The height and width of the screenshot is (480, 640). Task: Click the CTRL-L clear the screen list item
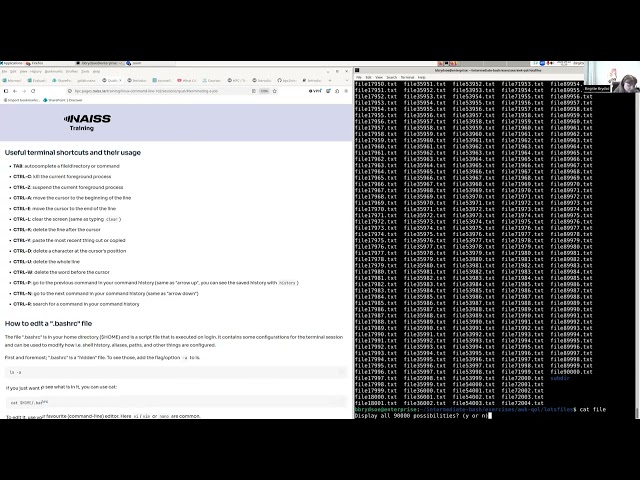67,219
